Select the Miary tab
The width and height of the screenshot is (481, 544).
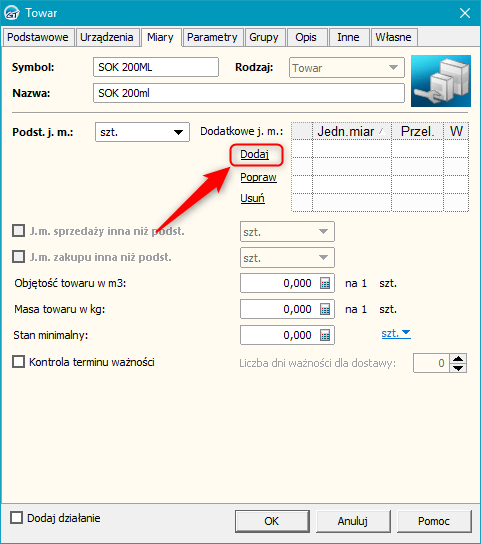tap(160, 37)
